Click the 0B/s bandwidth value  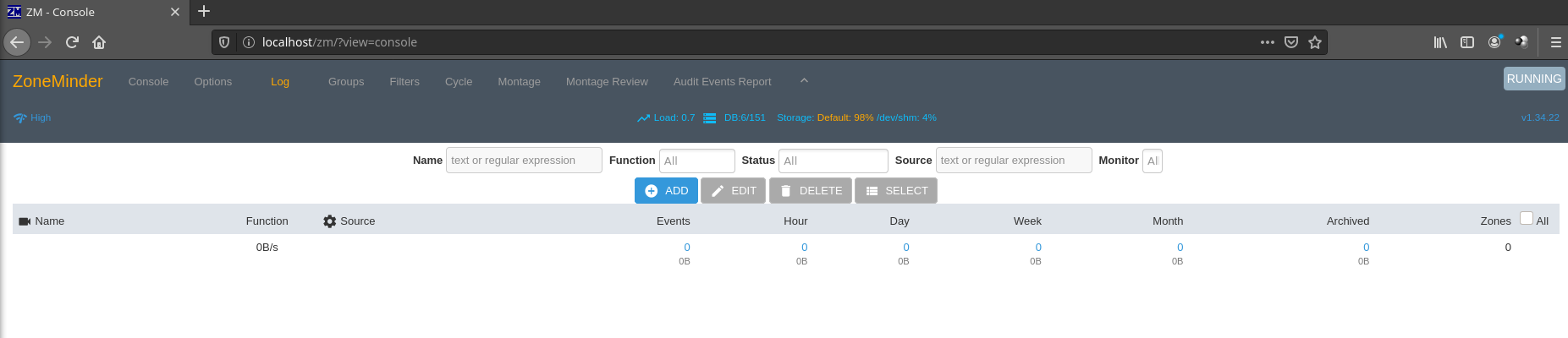point(267,248)
